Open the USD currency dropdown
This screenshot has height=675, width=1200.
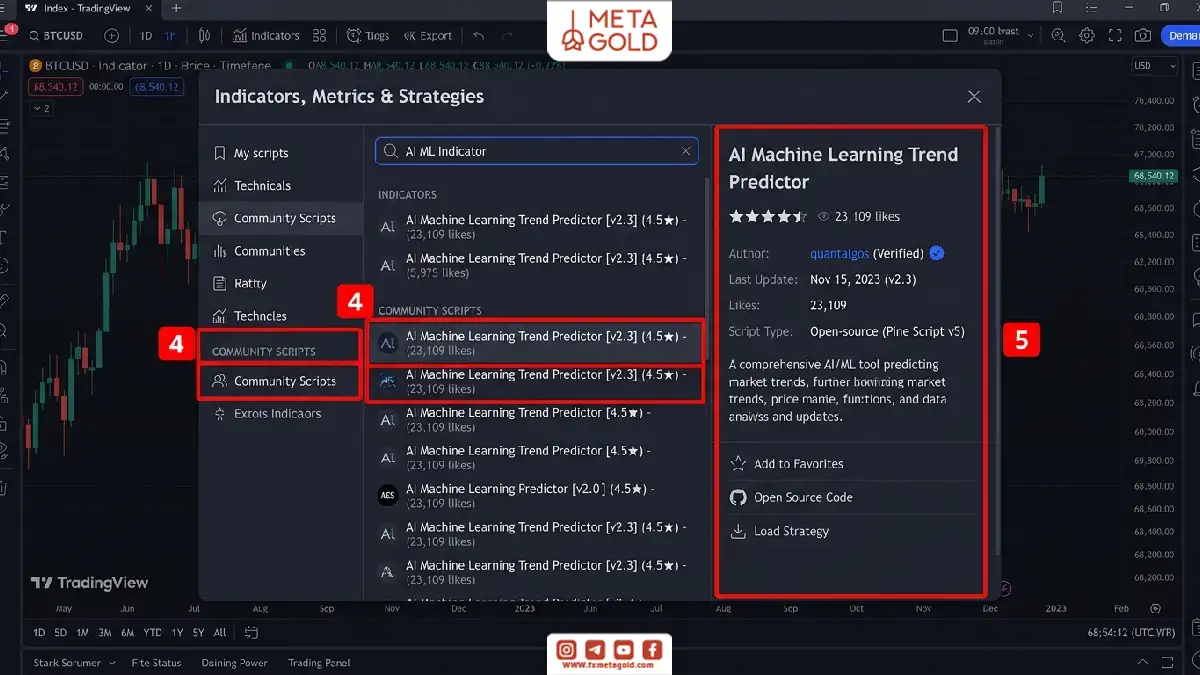[1156, 67]
